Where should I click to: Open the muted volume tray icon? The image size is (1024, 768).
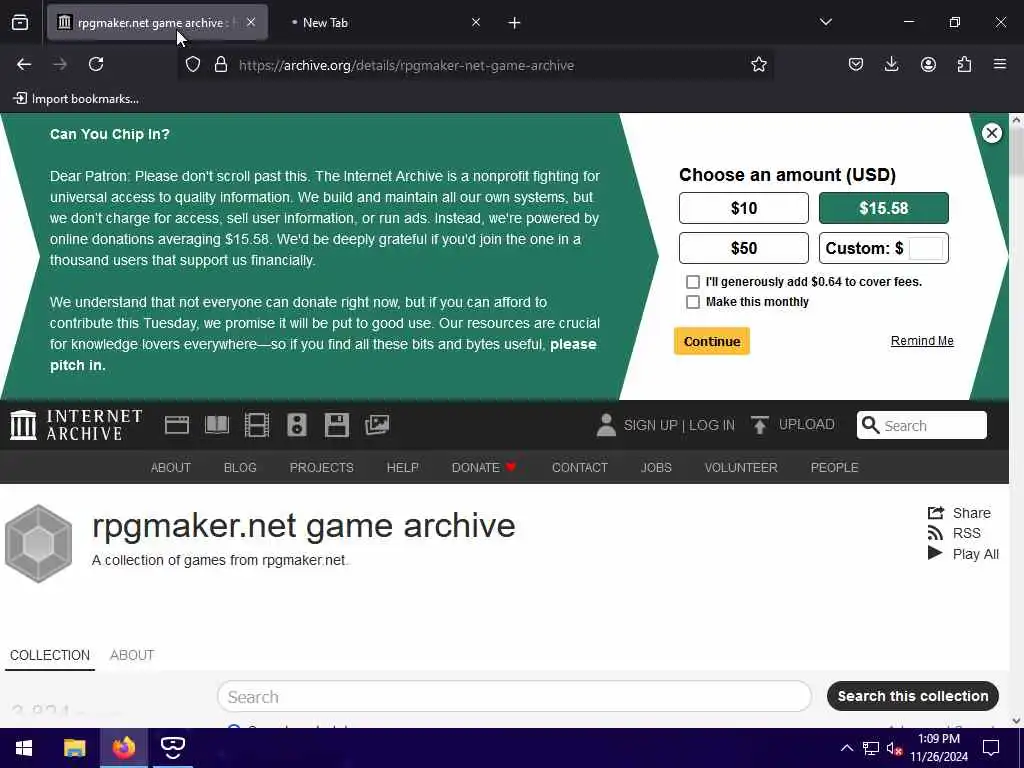tap(894, 748)
